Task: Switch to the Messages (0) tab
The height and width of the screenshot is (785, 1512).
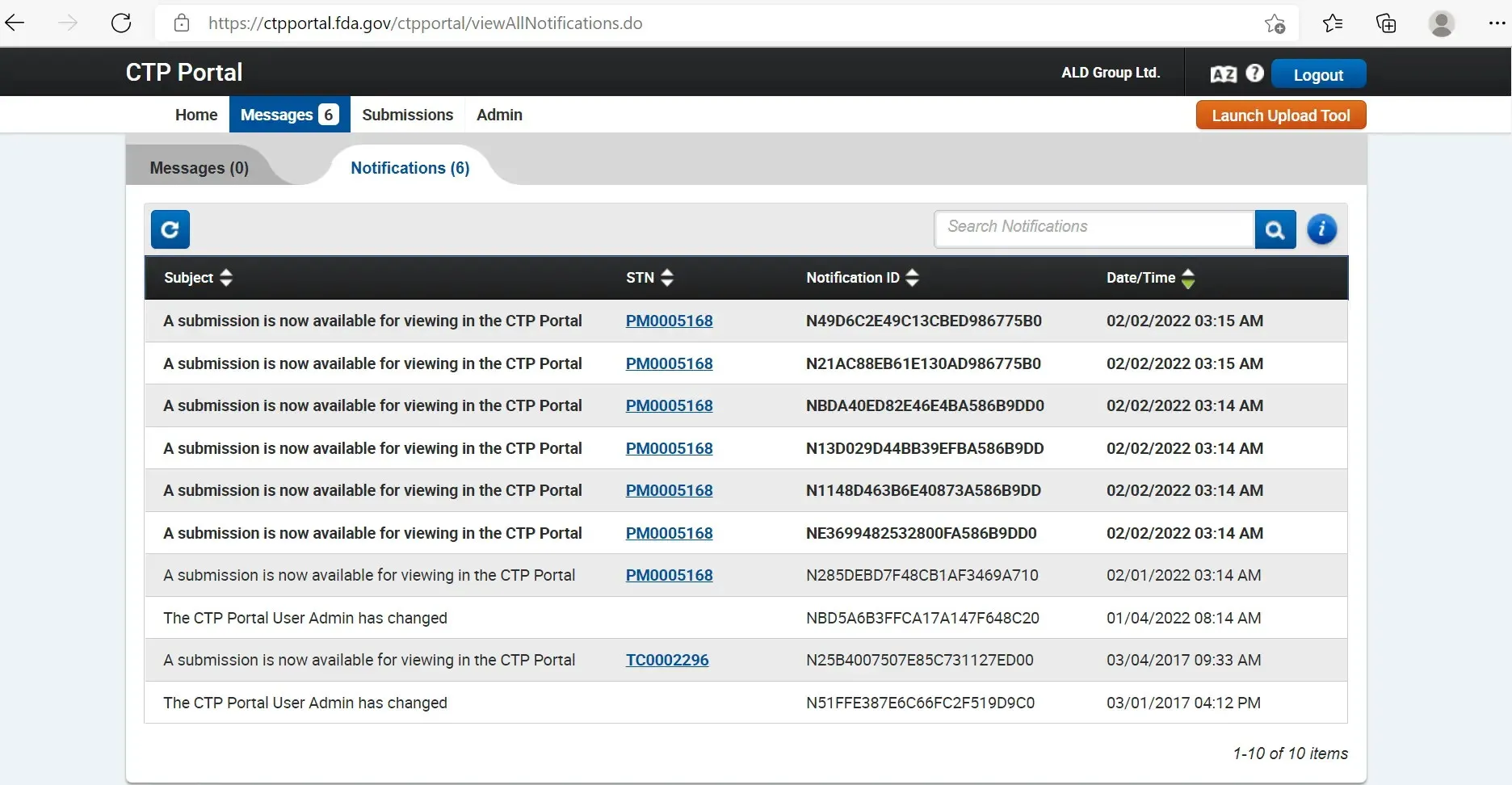Action: pos(199,167)
